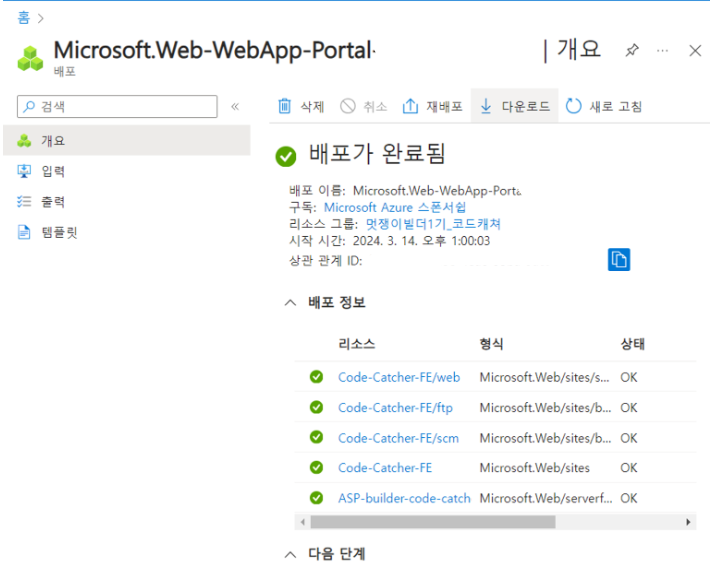Click the OK status of ASP-builder-code-catch

[629, 498]
